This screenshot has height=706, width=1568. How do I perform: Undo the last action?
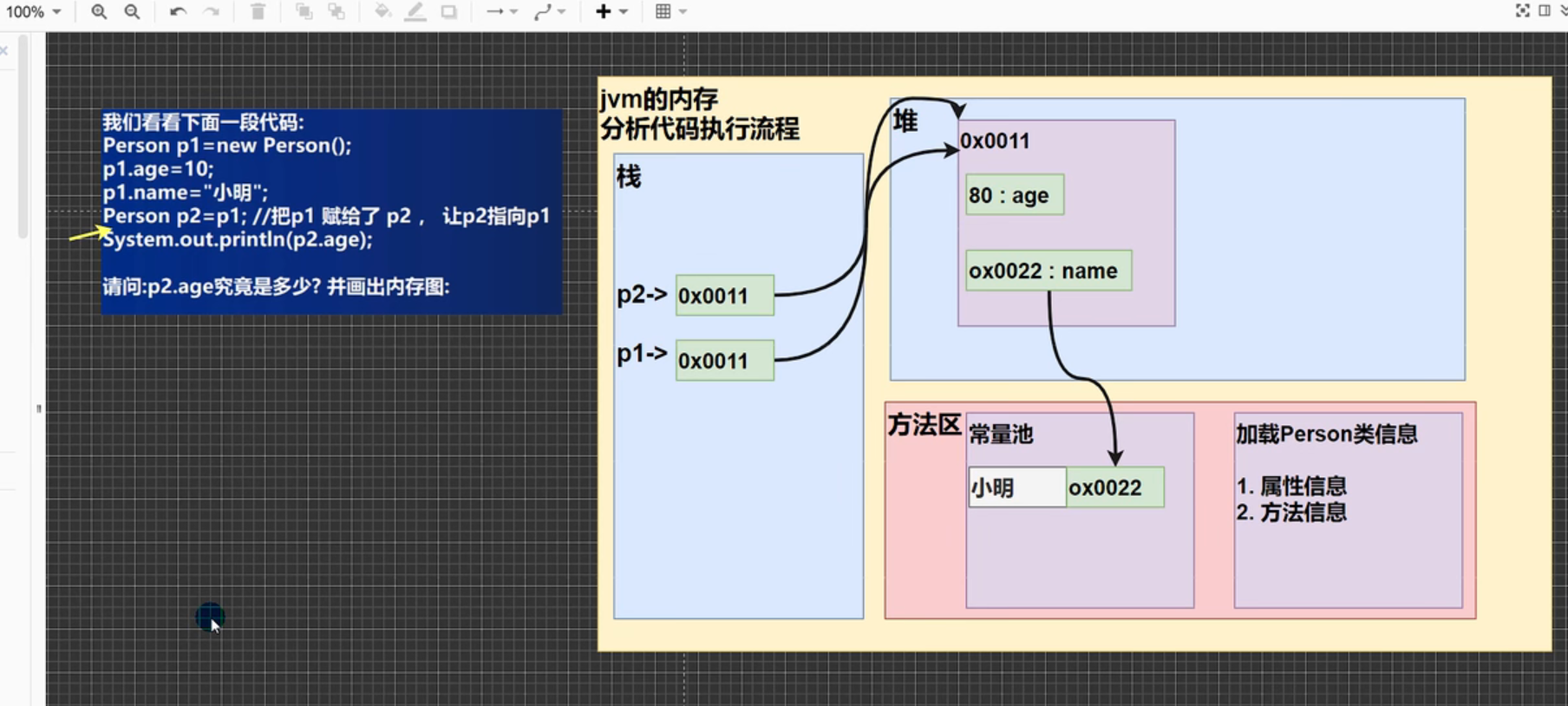tap(178, 11)
